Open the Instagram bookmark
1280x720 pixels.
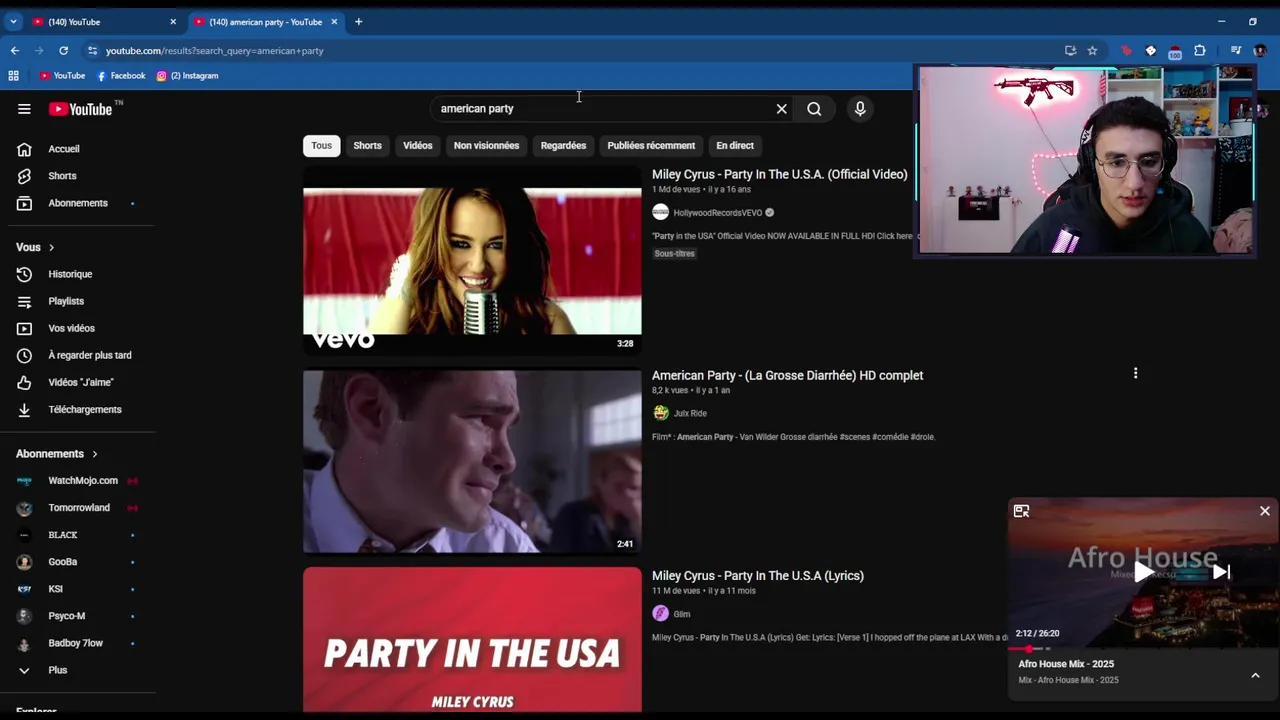pos(187,75)
